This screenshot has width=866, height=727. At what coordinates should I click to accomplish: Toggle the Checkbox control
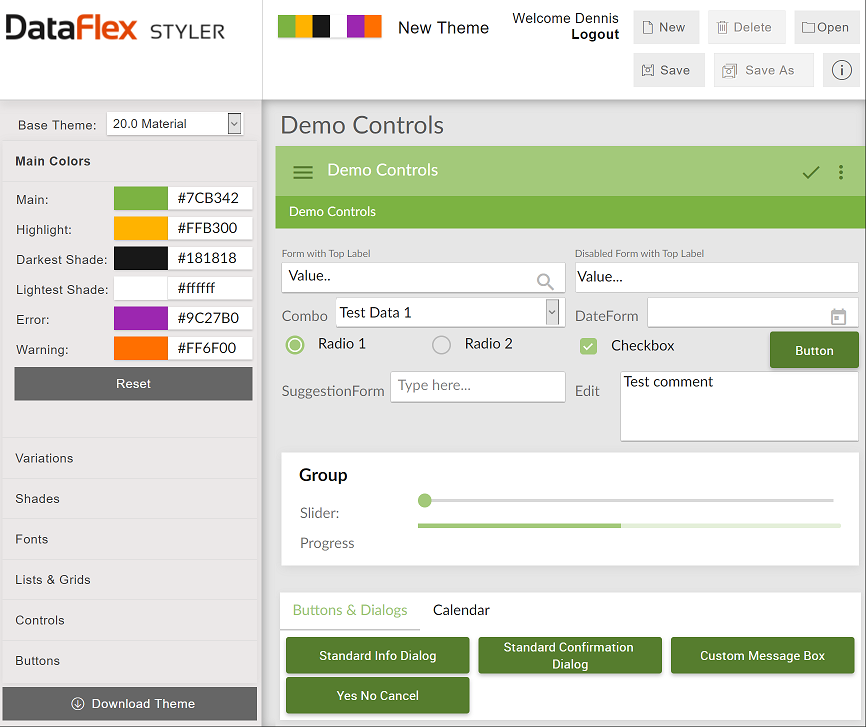[x=588, y=346]
